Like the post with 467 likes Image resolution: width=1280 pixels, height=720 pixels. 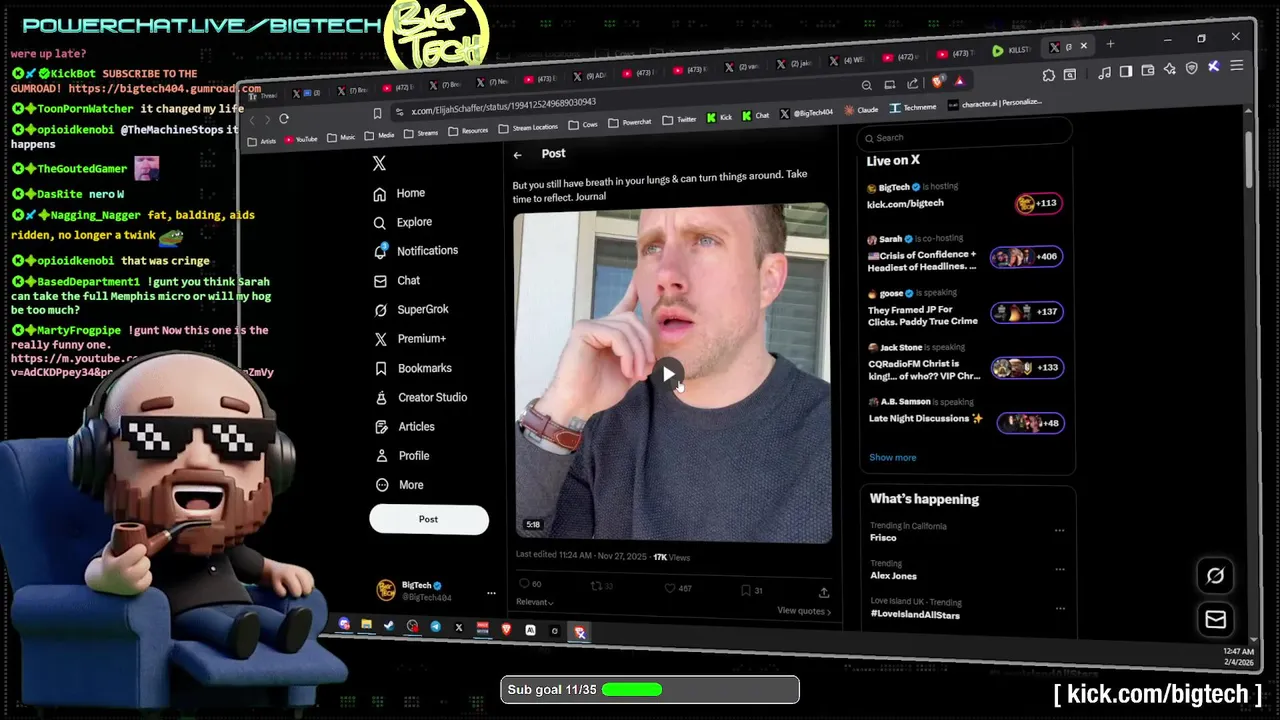670,588
